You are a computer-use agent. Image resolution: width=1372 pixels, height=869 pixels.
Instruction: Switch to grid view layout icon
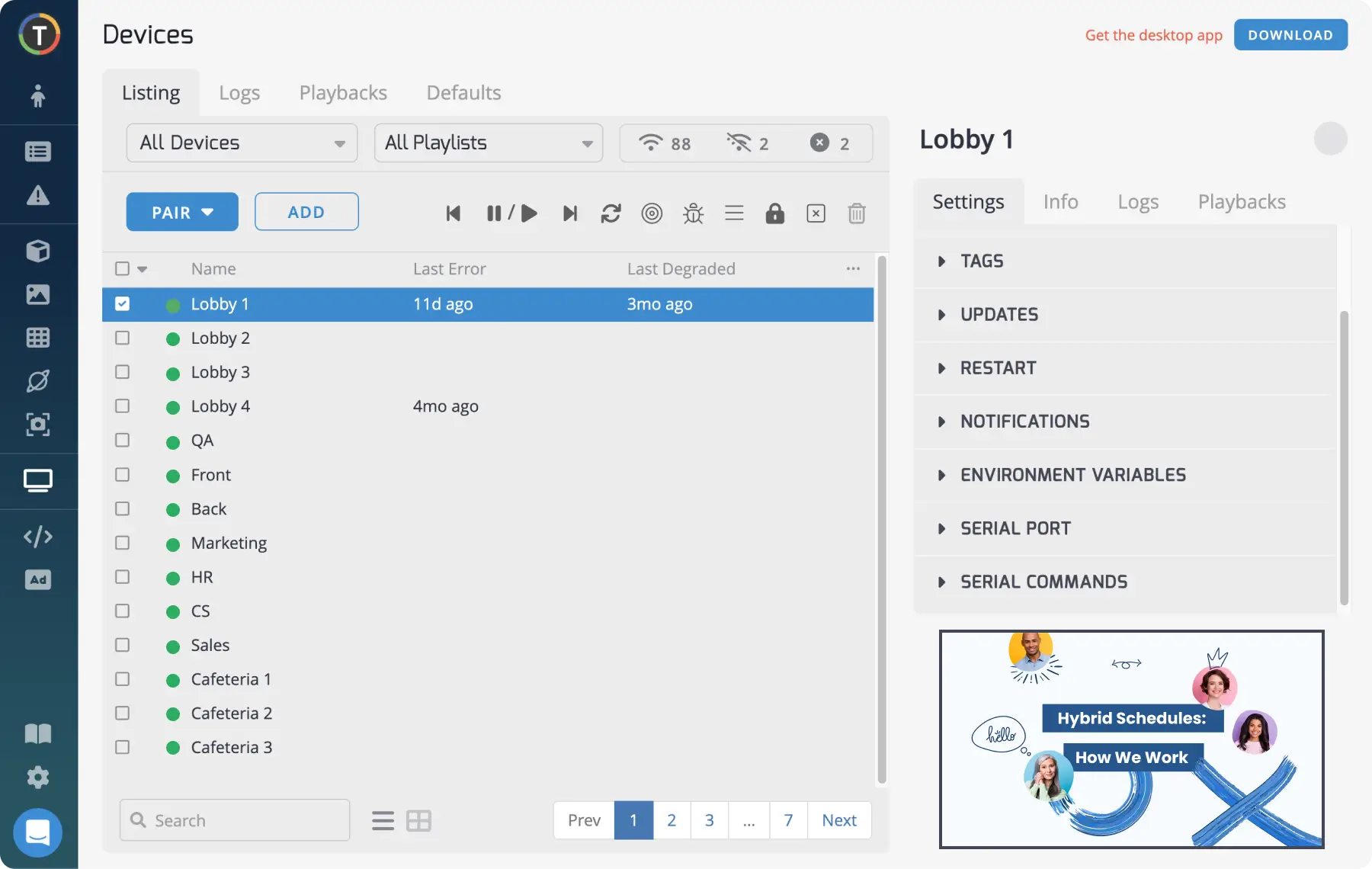(x=418, y=821)
